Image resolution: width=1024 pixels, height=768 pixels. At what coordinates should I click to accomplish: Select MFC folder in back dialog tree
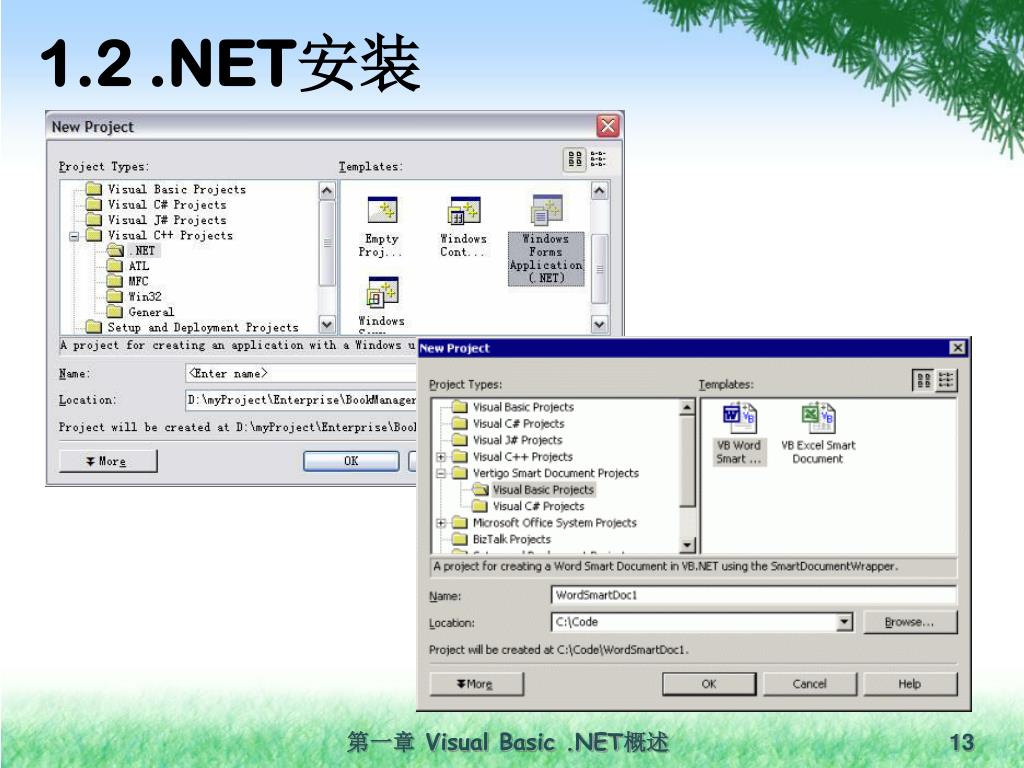coord(129,281)
